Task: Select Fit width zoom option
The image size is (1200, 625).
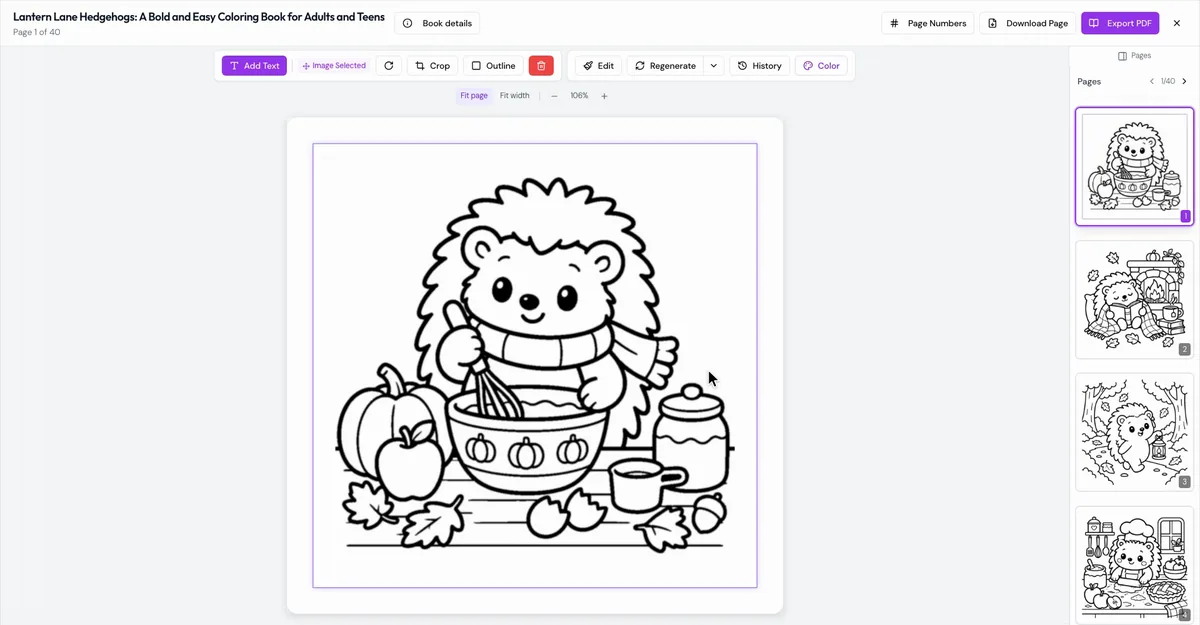Action: point(514,96)
